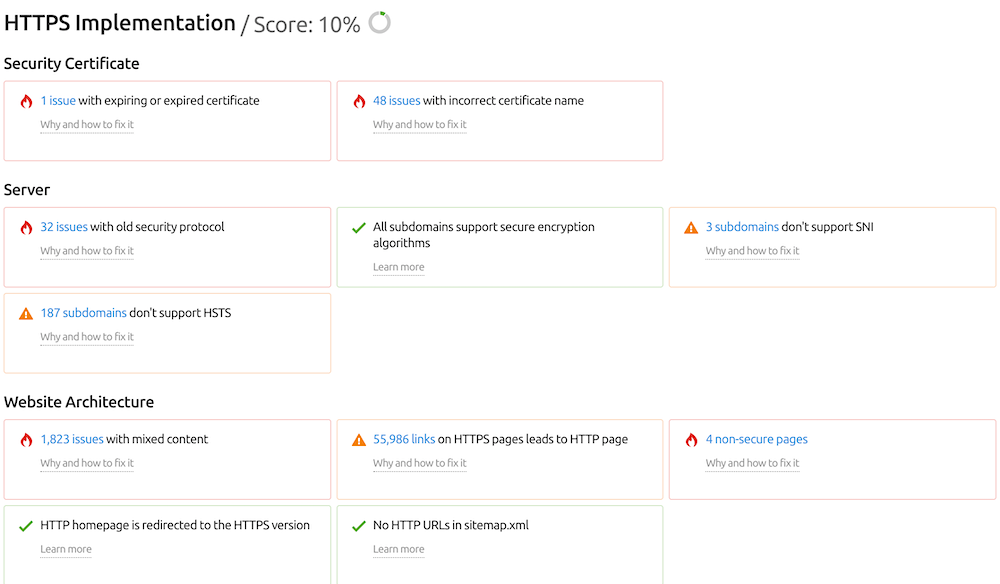Open the '187 subdomains' HSTS link
Viewport: 1000px width, 584px height.
[83, 313]
